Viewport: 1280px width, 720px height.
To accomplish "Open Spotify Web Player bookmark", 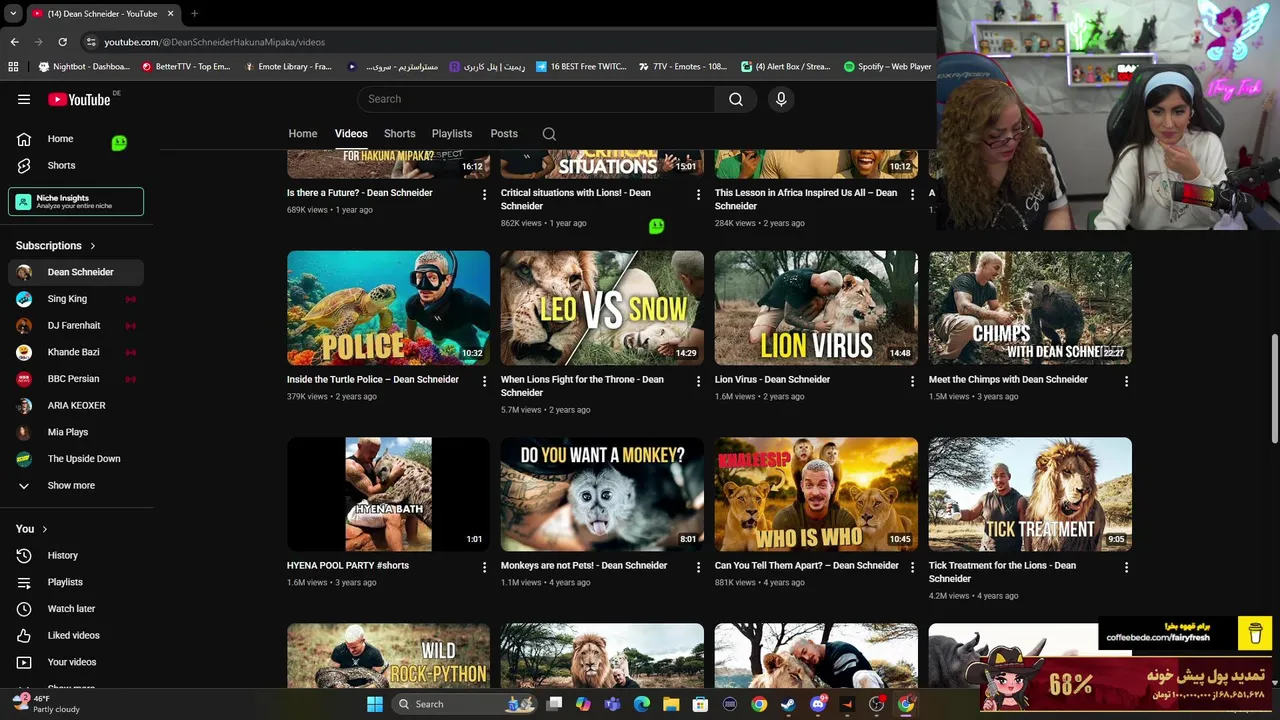I will (887, 67).
